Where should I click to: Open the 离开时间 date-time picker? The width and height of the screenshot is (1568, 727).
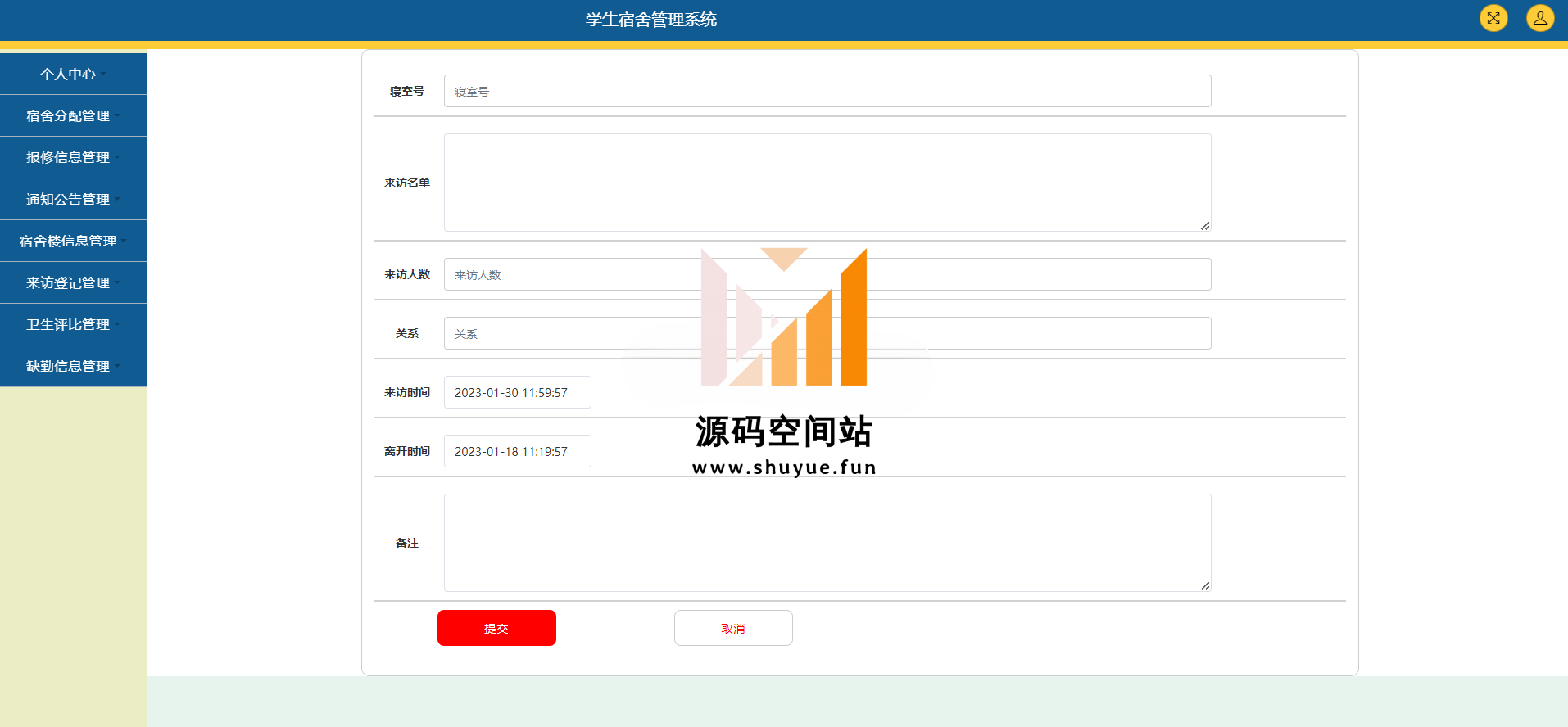tap(517, 451)
